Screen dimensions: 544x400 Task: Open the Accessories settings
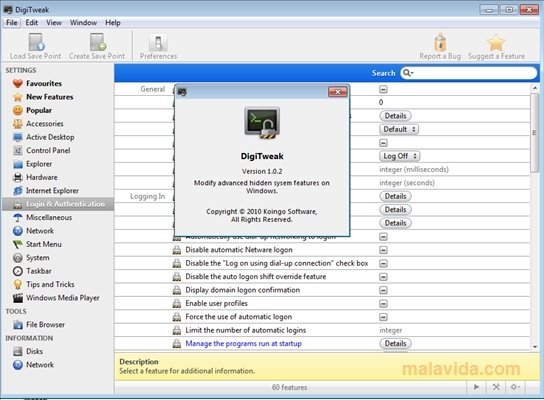[x=45, y=124]
